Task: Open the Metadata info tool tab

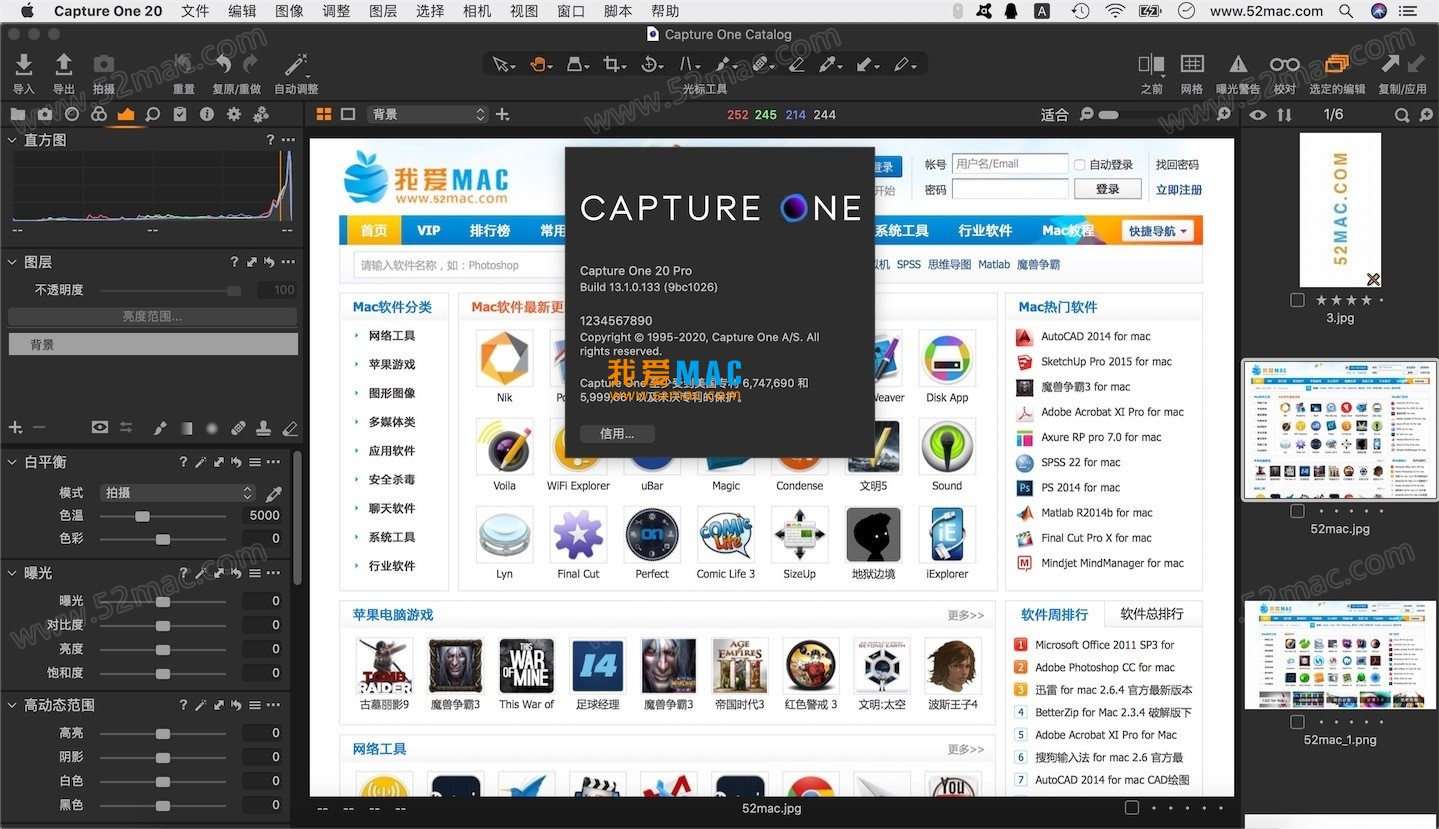Action: pos(206,114)
